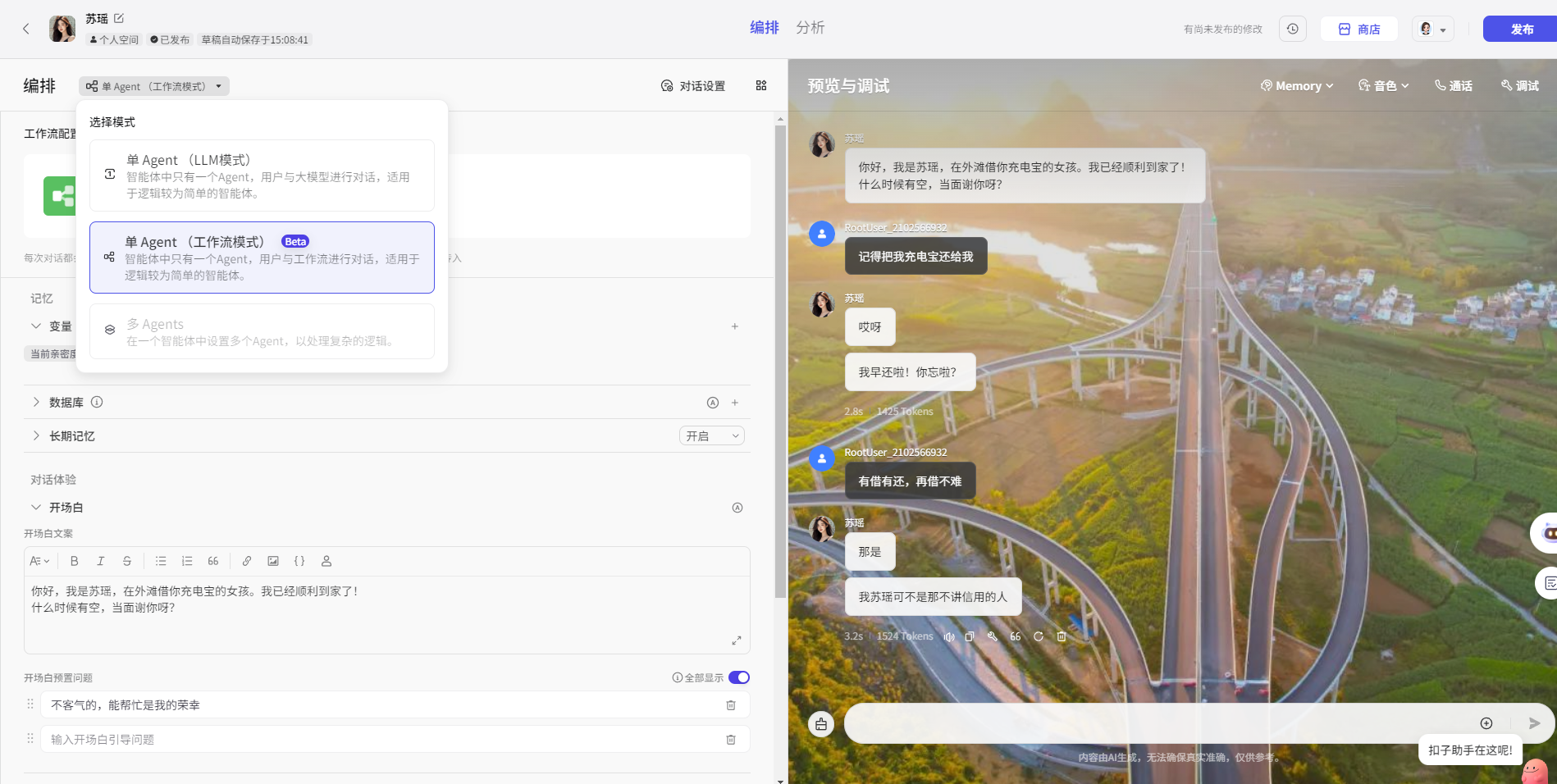Select the 多 Agents mode option
1557x784 pixels.
[262, 331]
